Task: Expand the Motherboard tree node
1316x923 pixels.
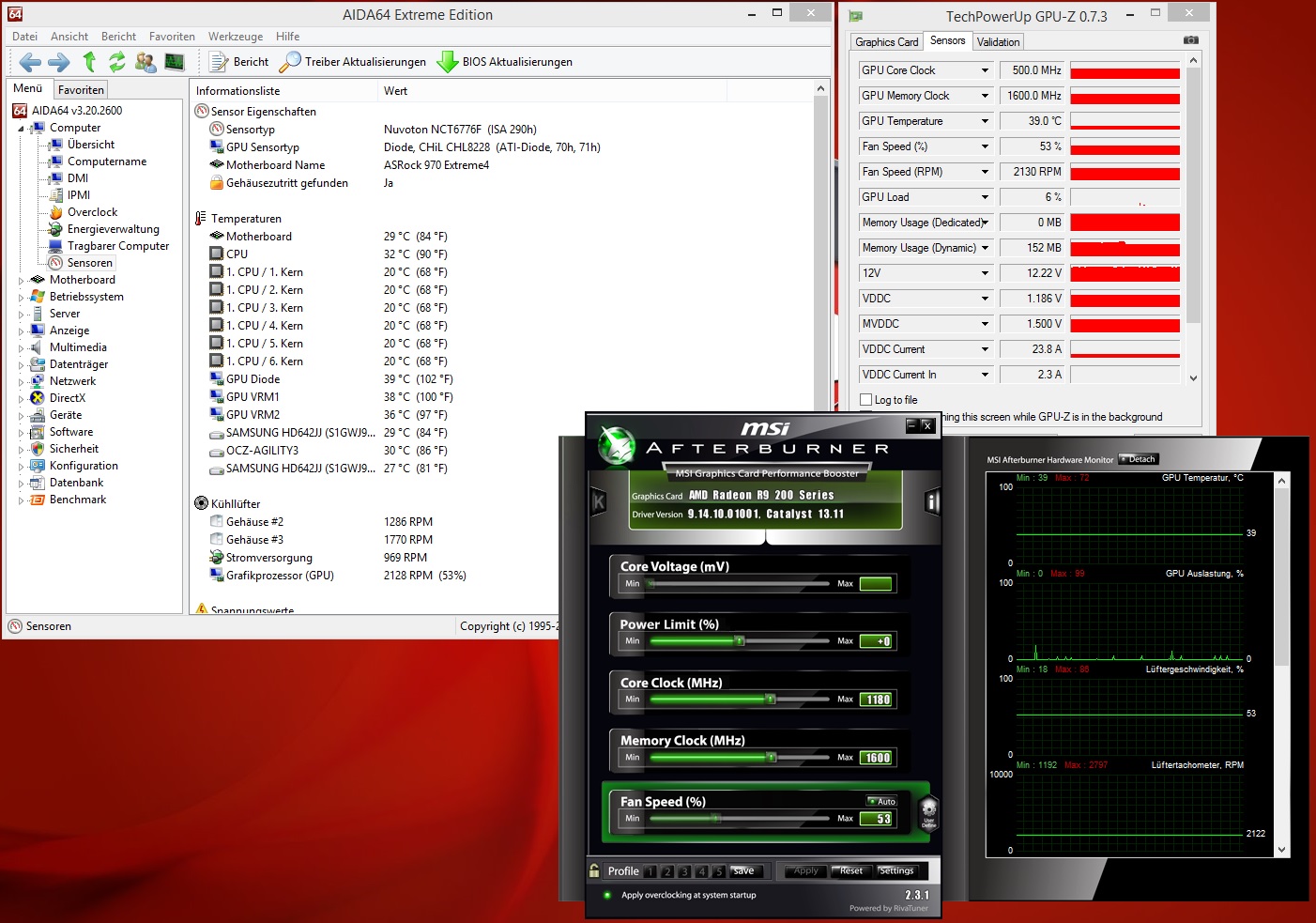Action: (x=21, y=280)
